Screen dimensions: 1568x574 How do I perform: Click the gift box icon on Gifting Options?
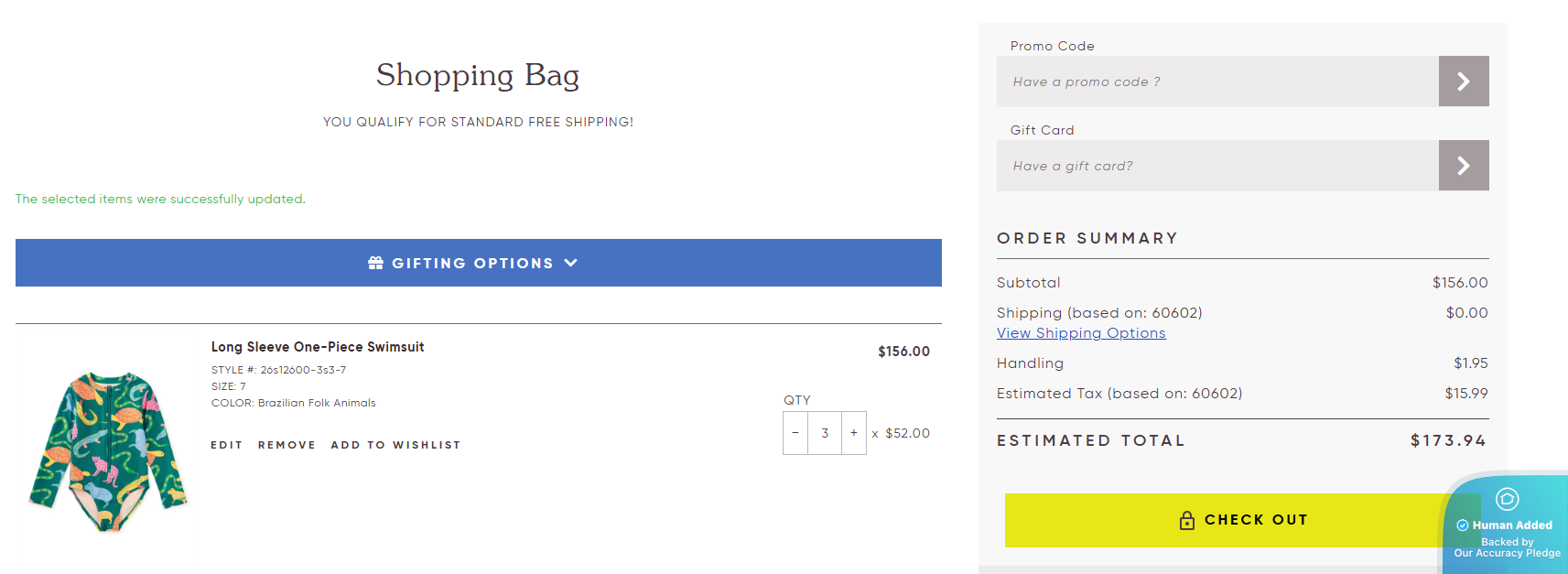[x=375, y=263]
